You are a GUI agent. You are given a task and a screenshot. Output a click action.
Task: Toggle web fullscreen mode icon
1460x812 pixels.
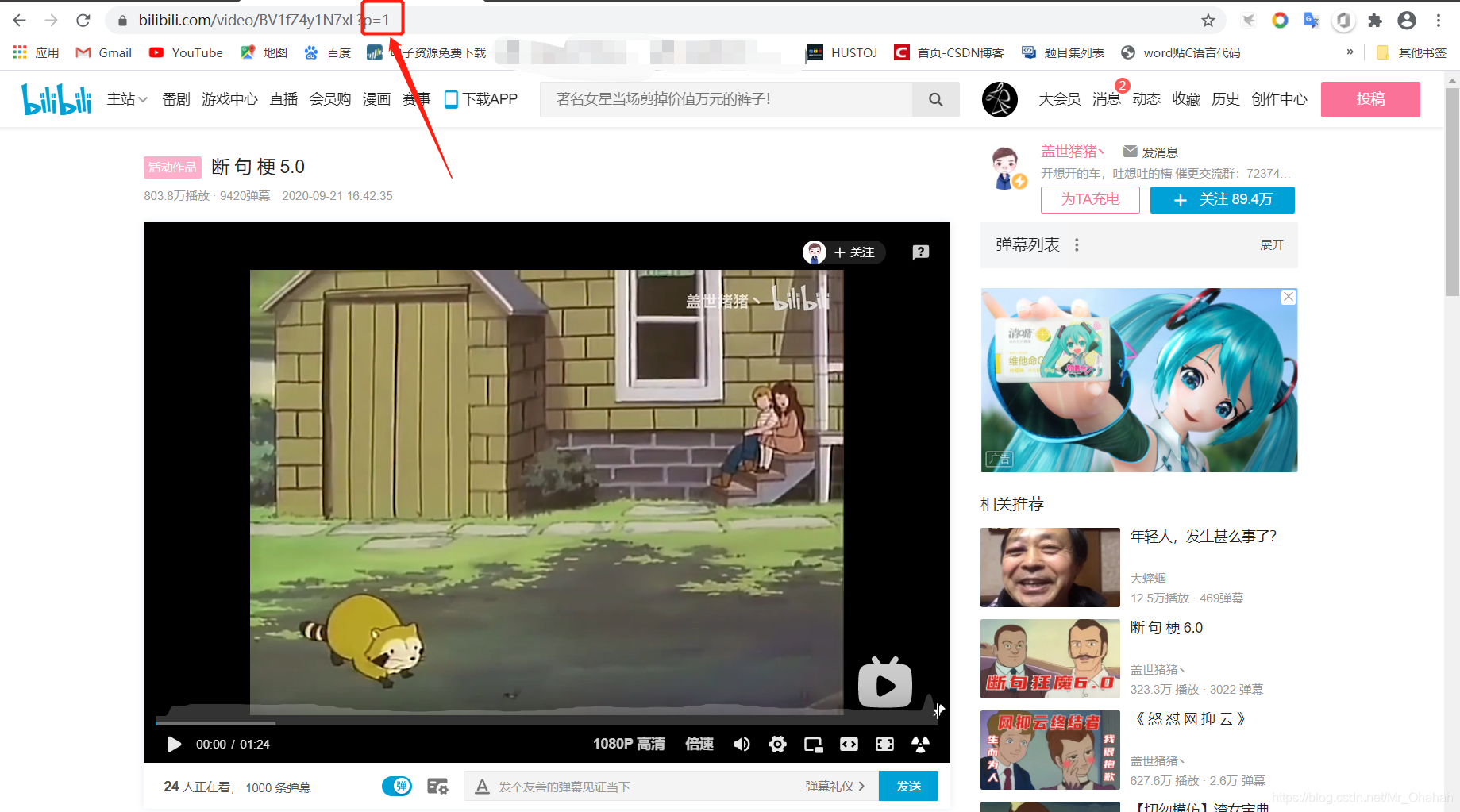point(884,745)
